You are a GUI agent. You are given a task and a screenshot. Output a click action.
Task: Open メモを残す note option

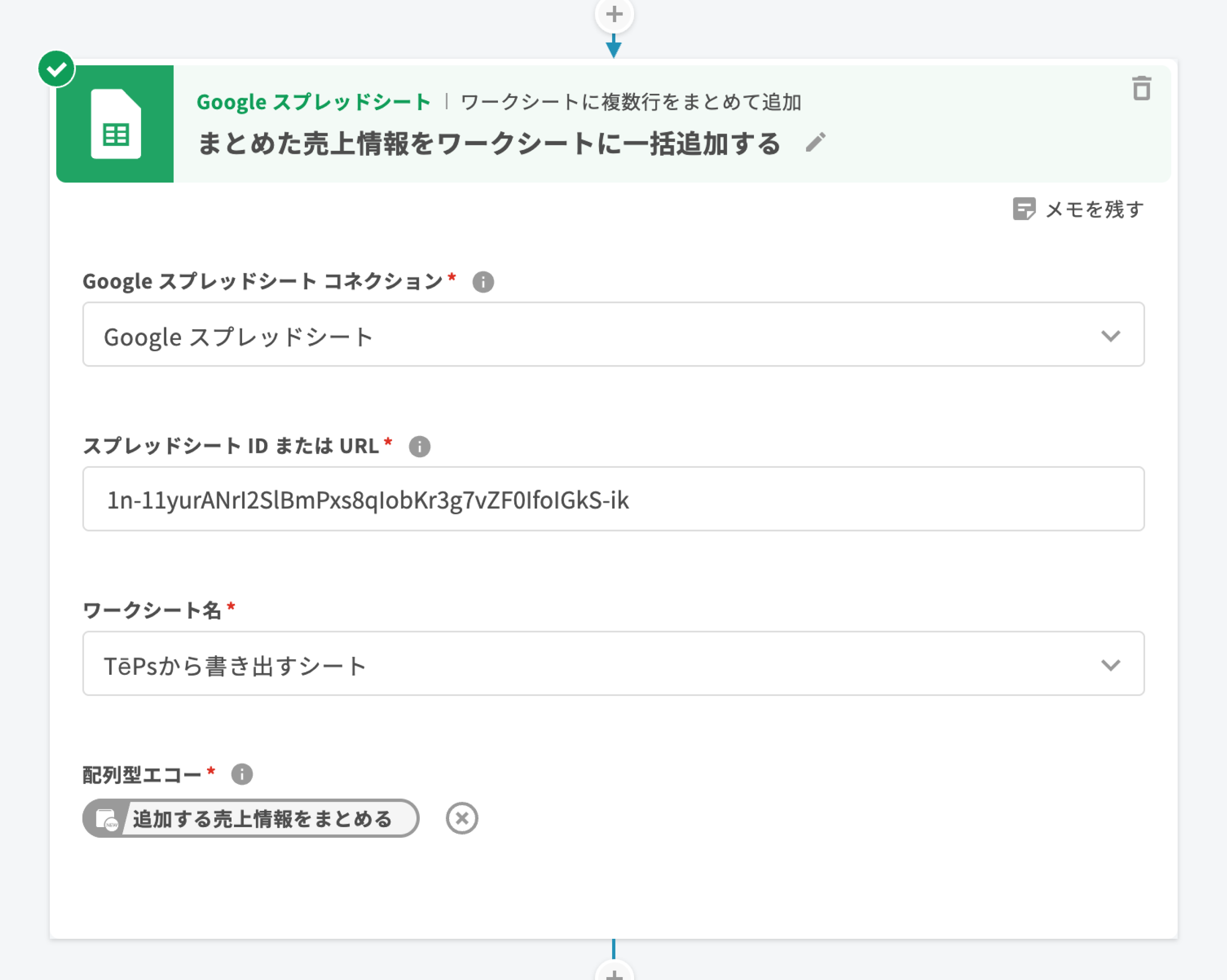point(1094,209)
